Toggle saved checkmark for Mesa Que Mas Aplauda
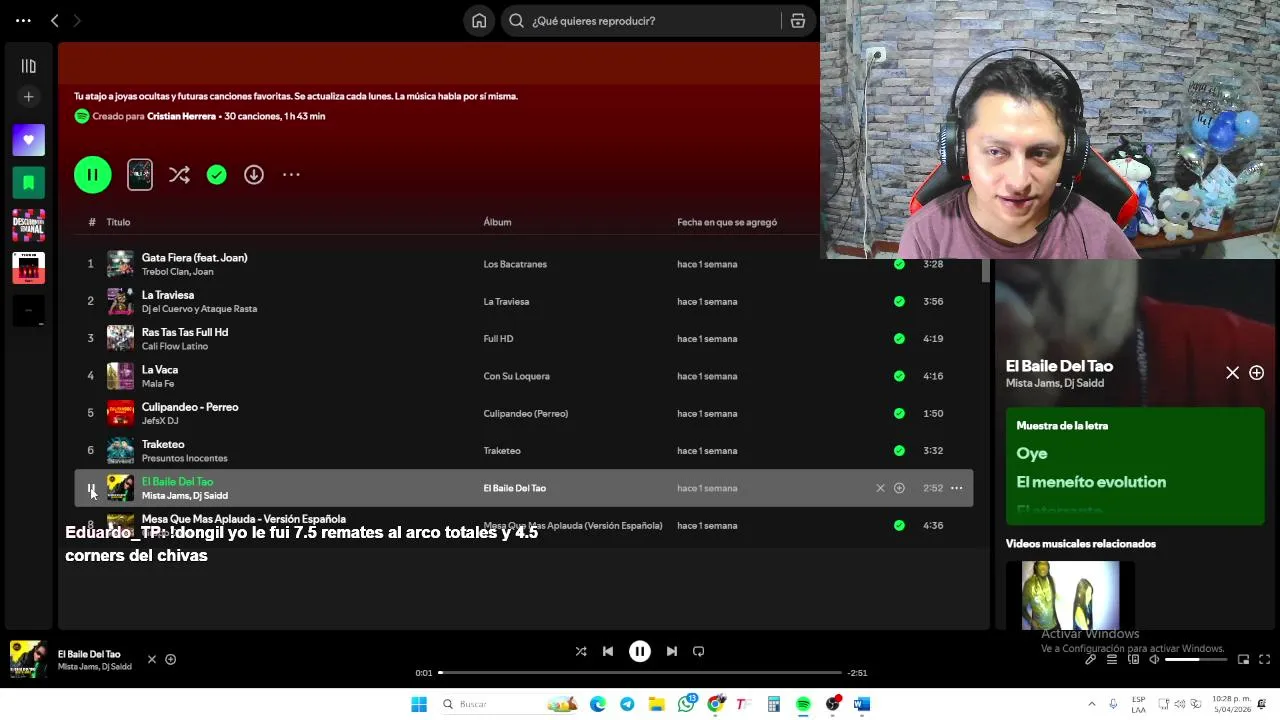Screen dimensions: 1280x720 click(x=899, y=525)
